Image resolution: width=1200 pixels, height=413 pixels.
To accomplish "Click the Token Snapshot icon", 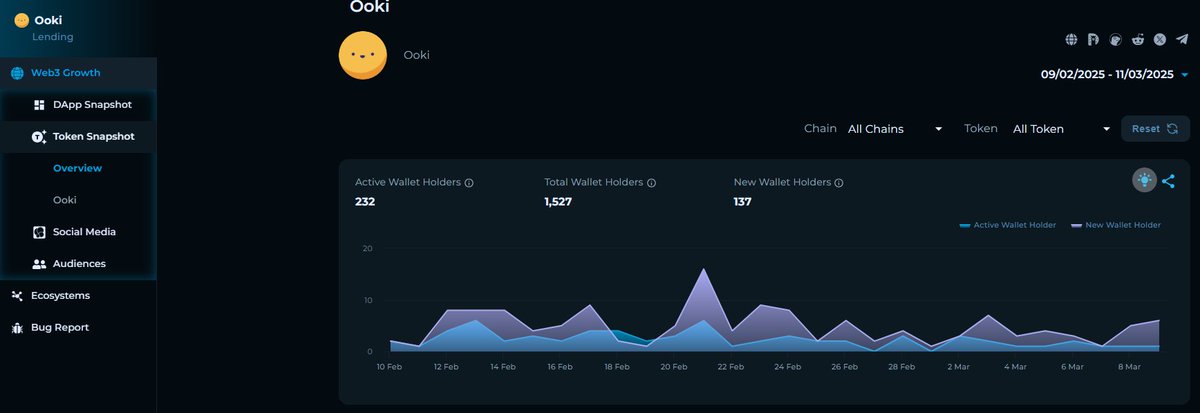I will [39, 137].
